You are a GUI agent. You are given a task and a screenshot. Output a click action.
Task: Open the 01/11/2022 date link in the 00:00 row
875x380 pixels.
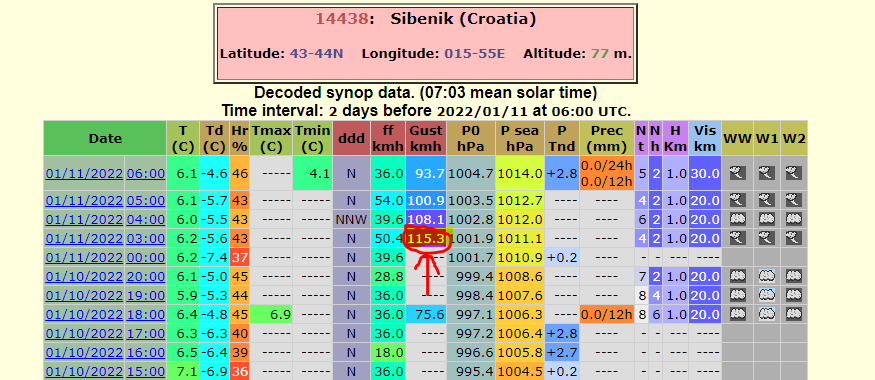tap(84, 257)
